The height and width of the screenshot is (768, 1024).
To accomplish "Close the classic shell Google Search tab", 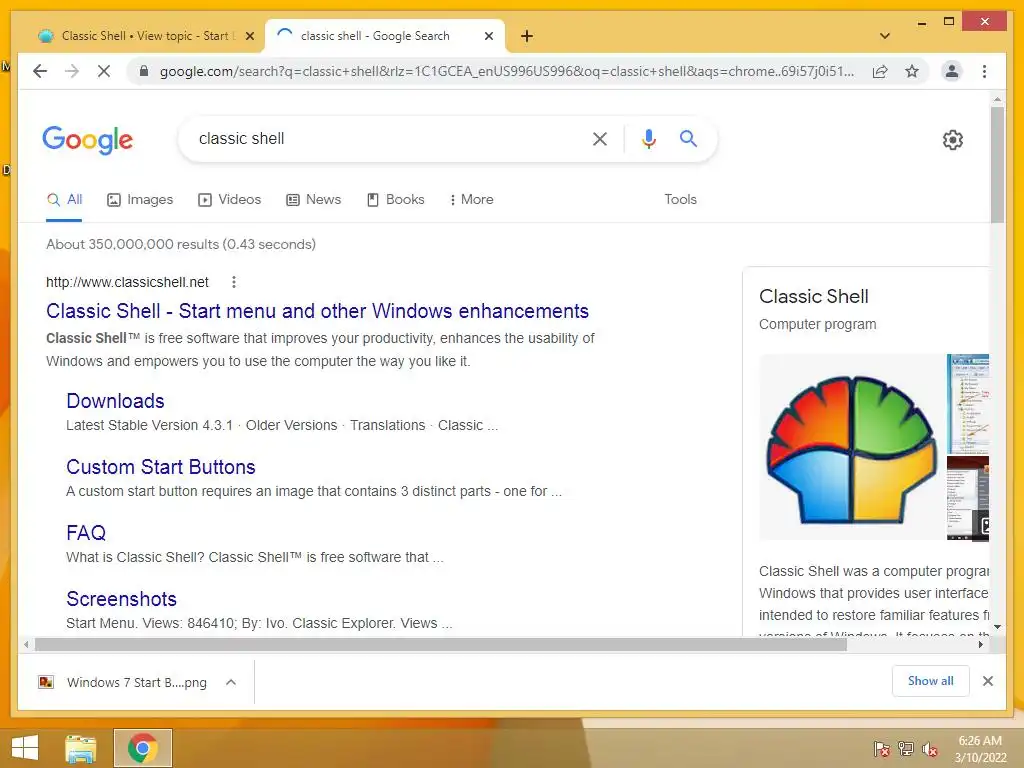I will (x=488, y=36).
